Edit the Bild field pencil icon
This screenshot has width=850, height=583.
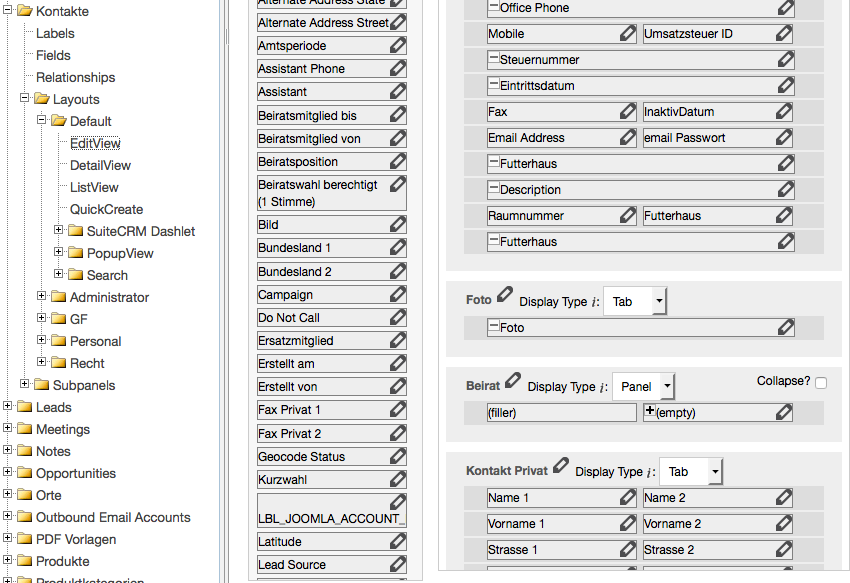[397, 224]
